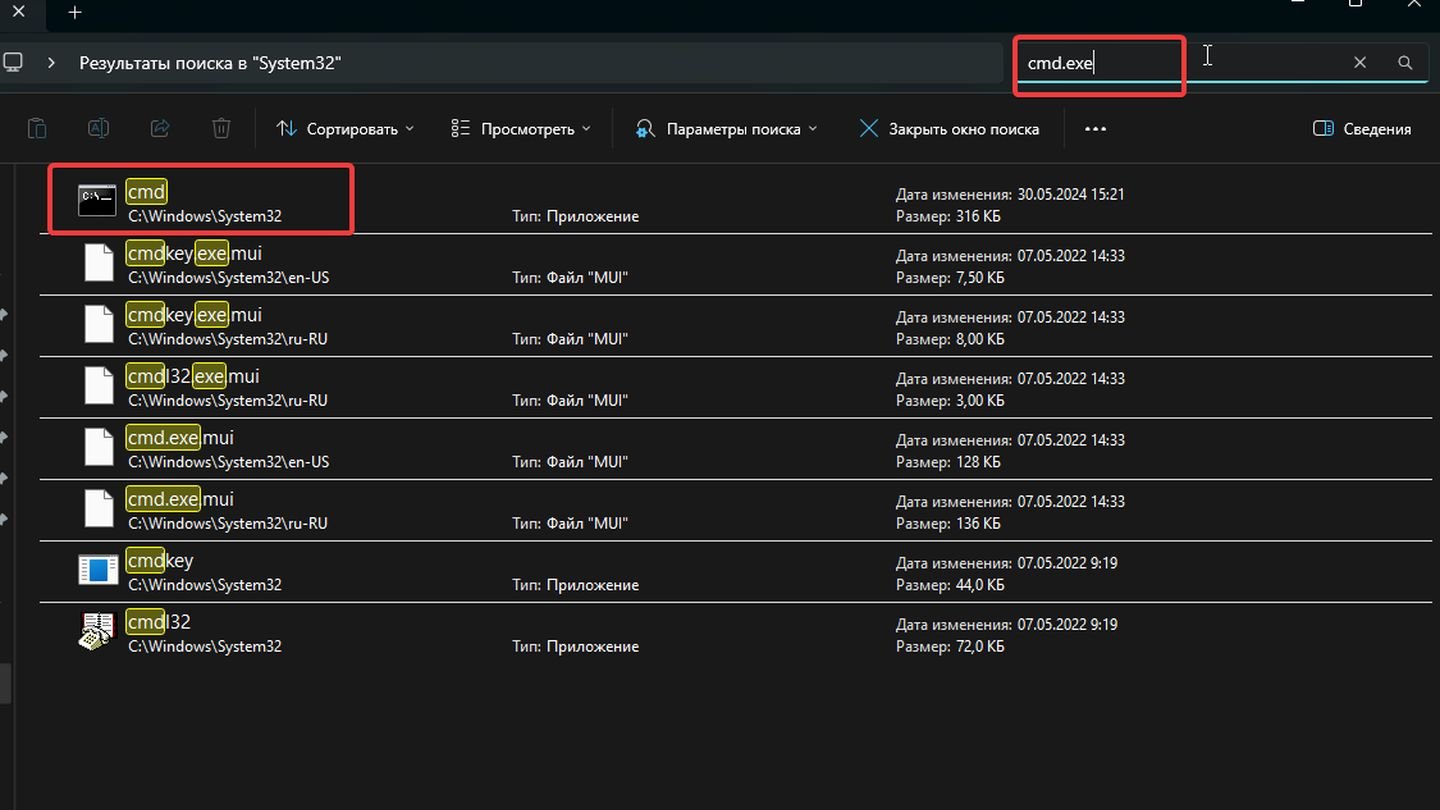This screenshot has width=1440, height=810.
Task: Open a new tab with plus button
Action: (75, 12)
